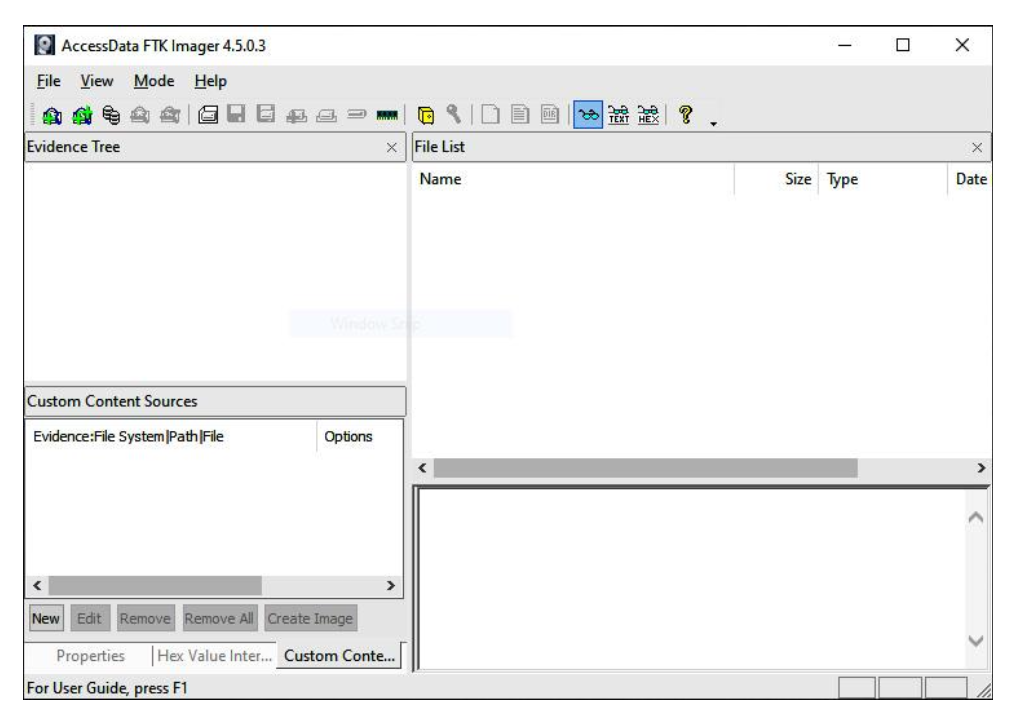Click the Capture Memory chip icon
This screenshot has height=714, width=1010.
pos(386,115)
